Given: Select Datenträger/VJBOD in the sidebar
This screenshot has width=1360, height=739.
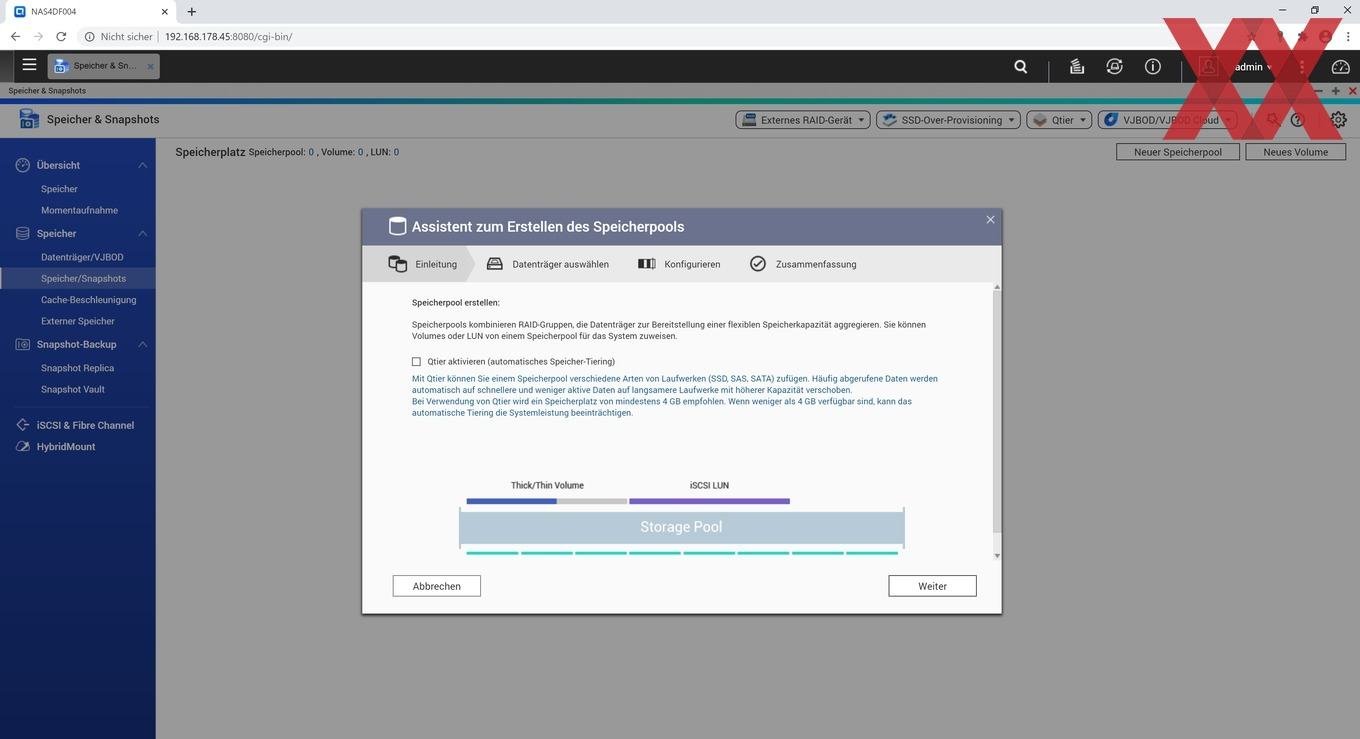Looking at the screenshot, I should 82,257.
